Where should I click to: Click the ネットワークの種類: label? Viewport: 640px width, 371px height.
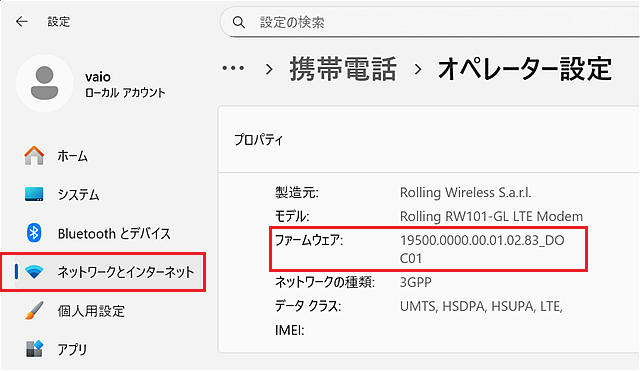tap(324, 282)
